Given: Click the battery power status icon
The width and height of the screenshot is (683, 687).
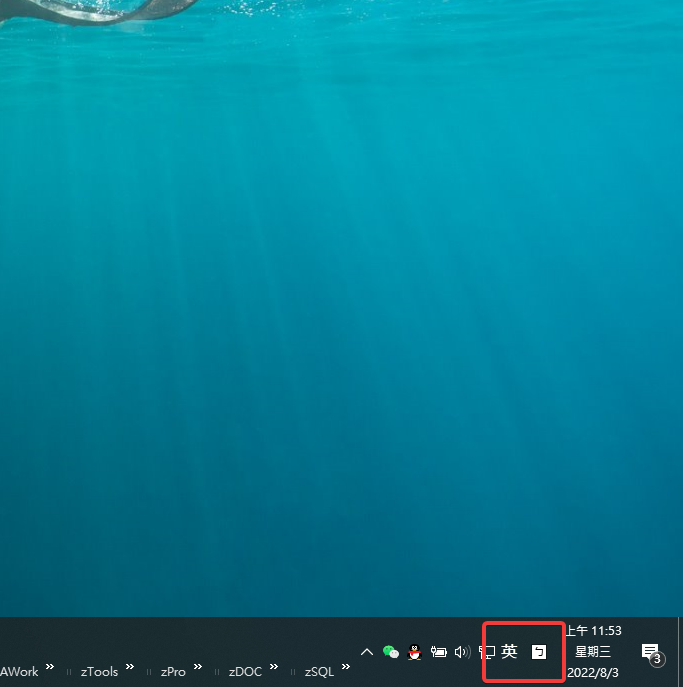Looking at the screenshot, I should coord(439,652).
